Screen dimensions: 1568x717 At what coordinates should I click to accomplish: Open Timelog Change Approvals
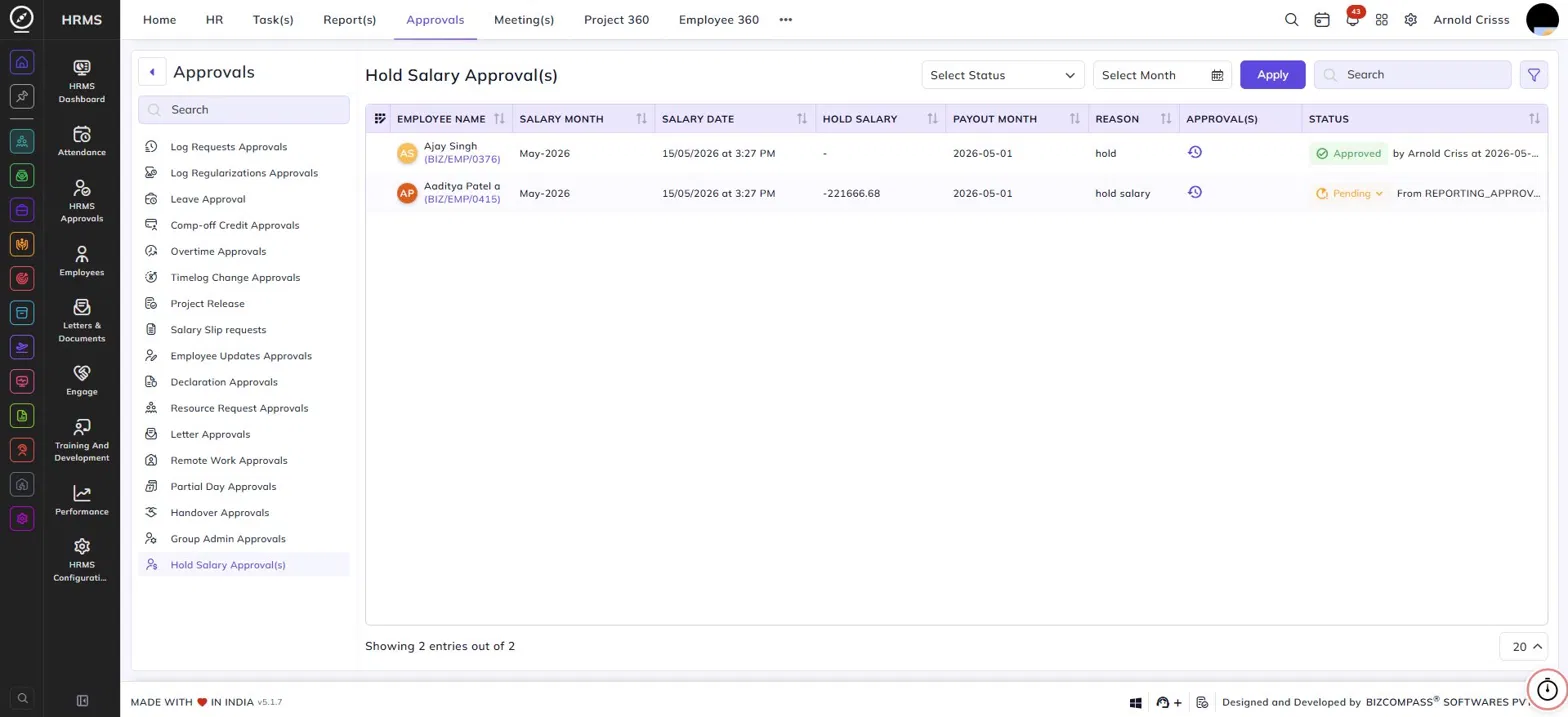pos(244,277)
